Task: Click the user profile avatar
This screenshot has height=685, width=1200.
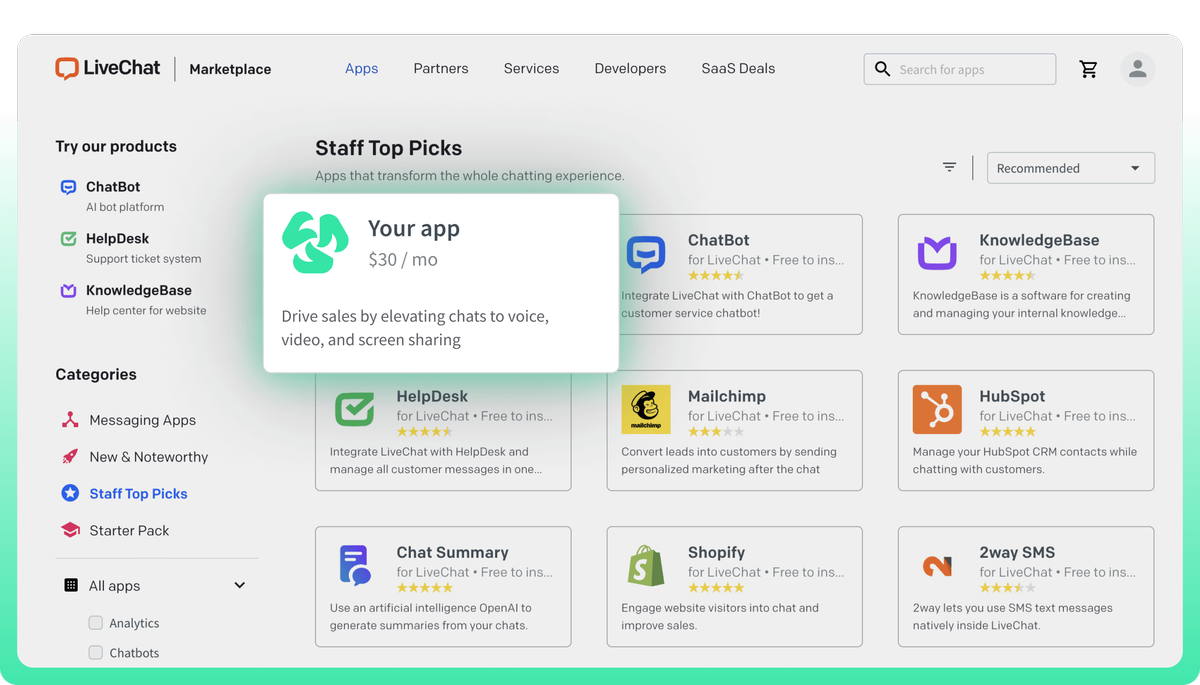Action: point(1138,69)
